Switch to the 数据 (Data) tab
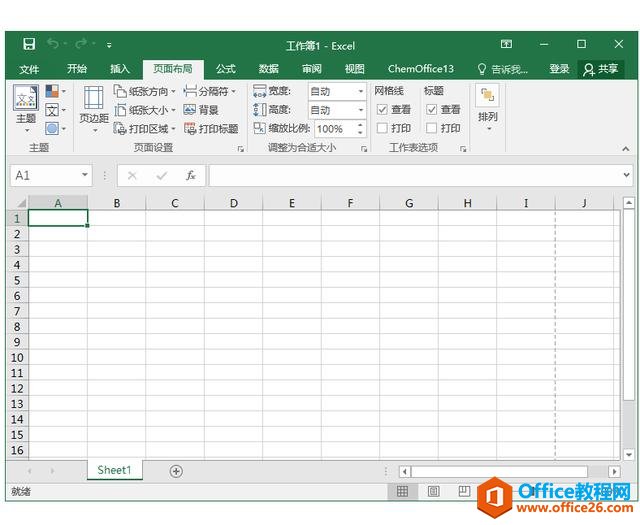The image size is (640, 525). pyautogui.click(x=269, y=69)
